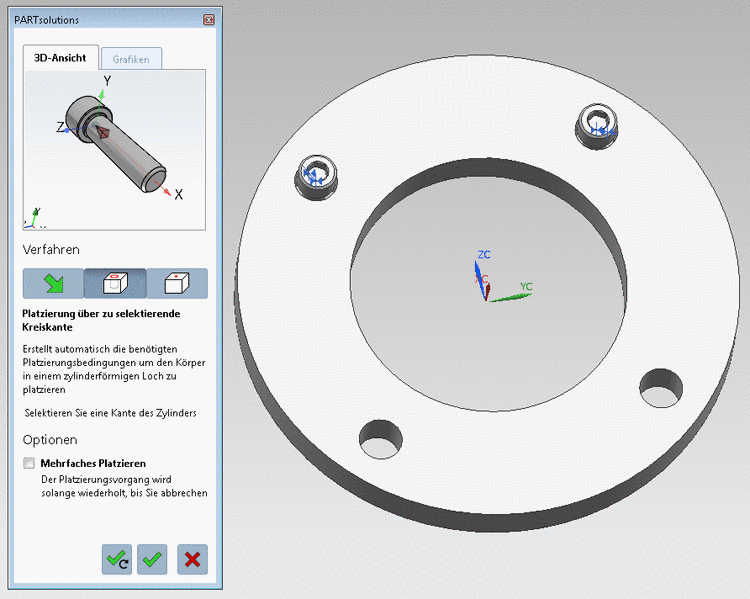Enable Mehrfaches Platzieren checkbox
The height and width of the screenshot is (599, 750).
[29, 463]
